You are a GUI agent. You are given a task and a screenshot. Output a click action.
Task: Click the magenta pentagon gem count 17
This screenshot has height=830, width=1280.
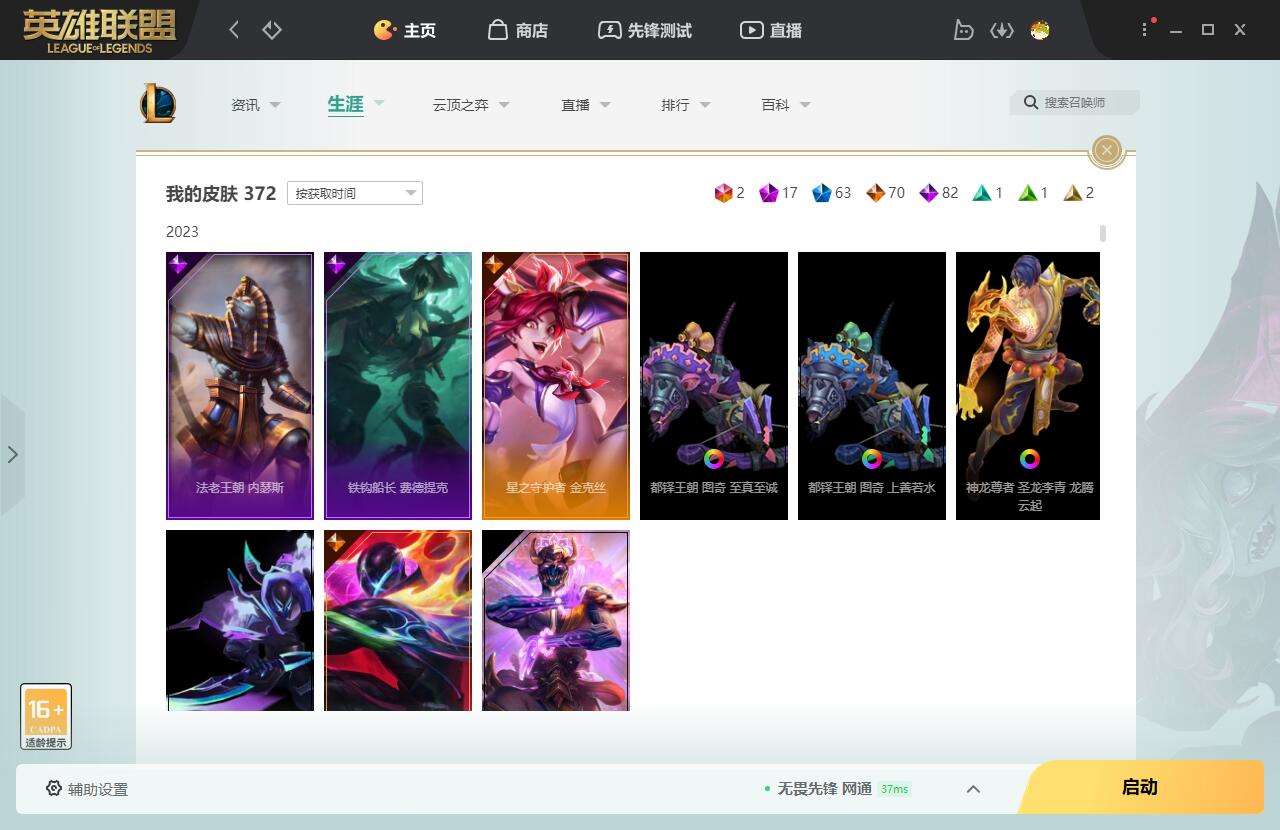tap(778, 193)
